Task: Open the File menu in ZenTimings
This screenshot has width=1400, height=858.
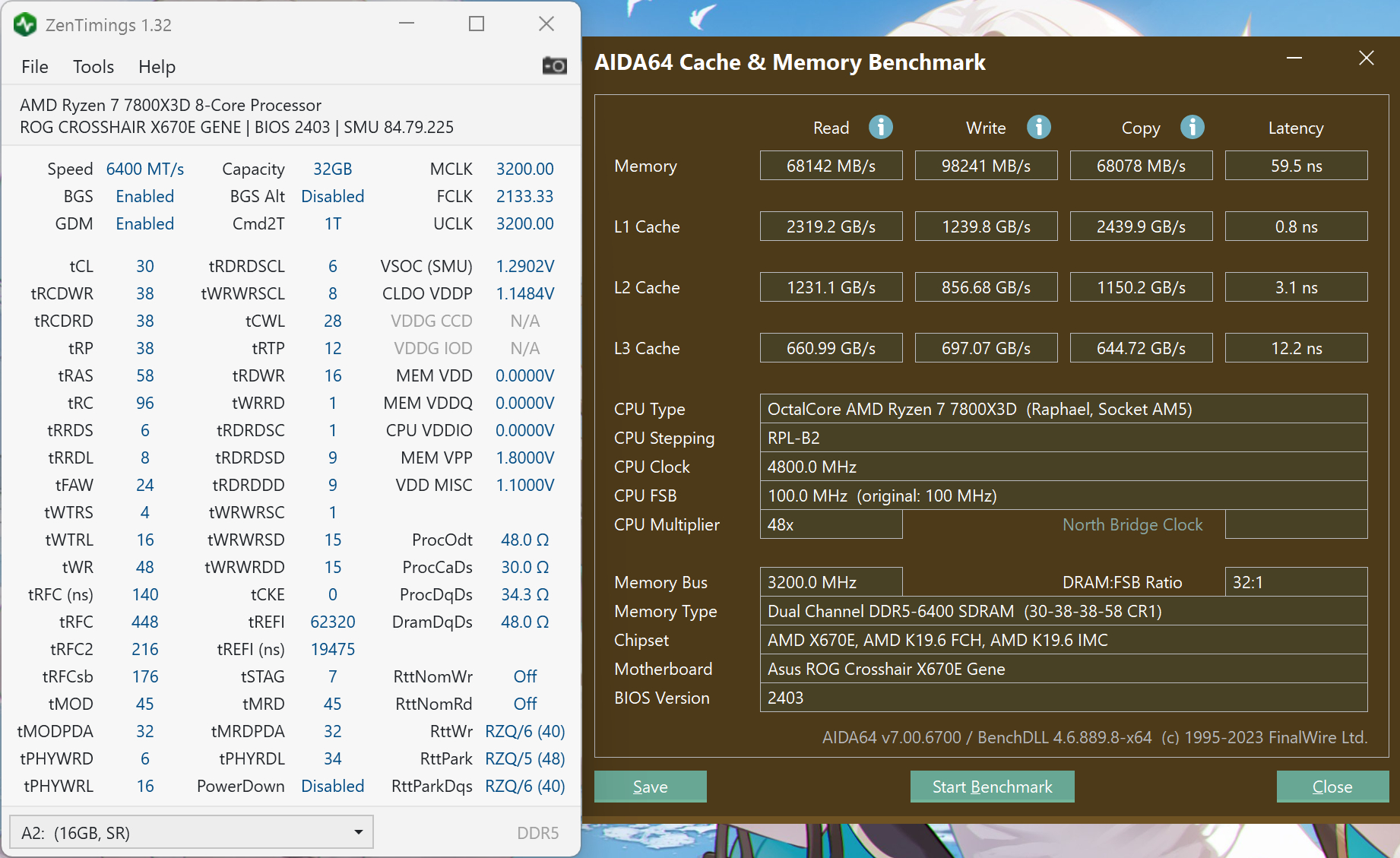Action: (35, 67)
